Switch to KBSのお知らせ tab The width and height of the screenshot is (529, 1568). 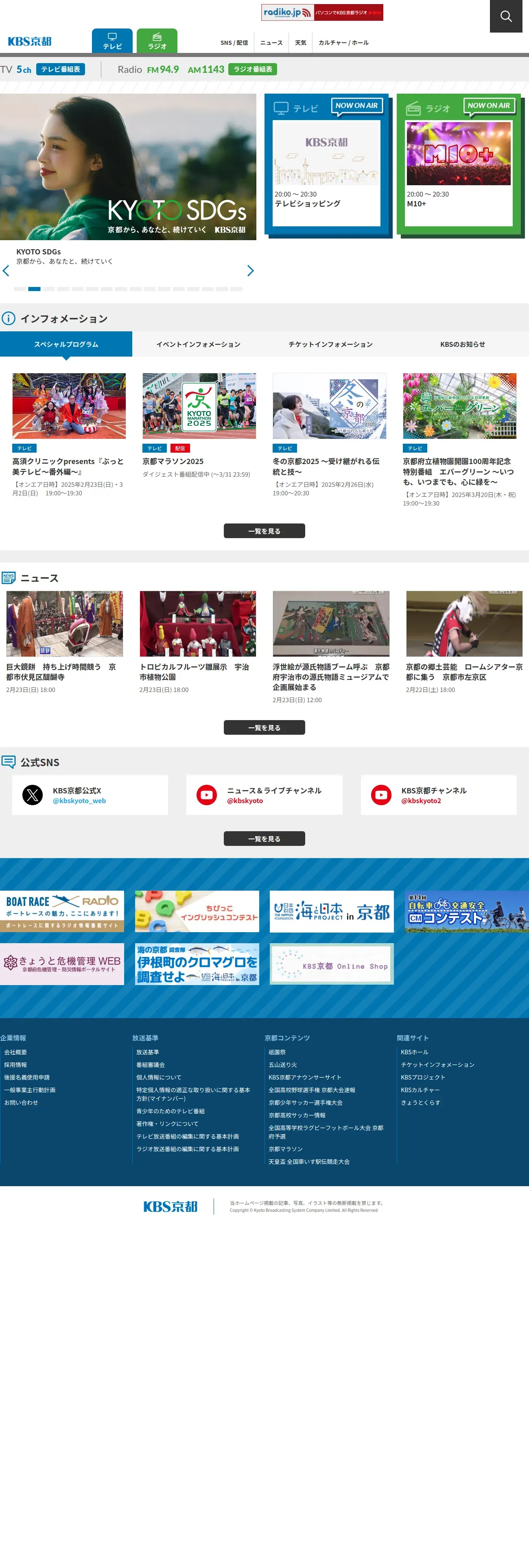tap(463, 344)
